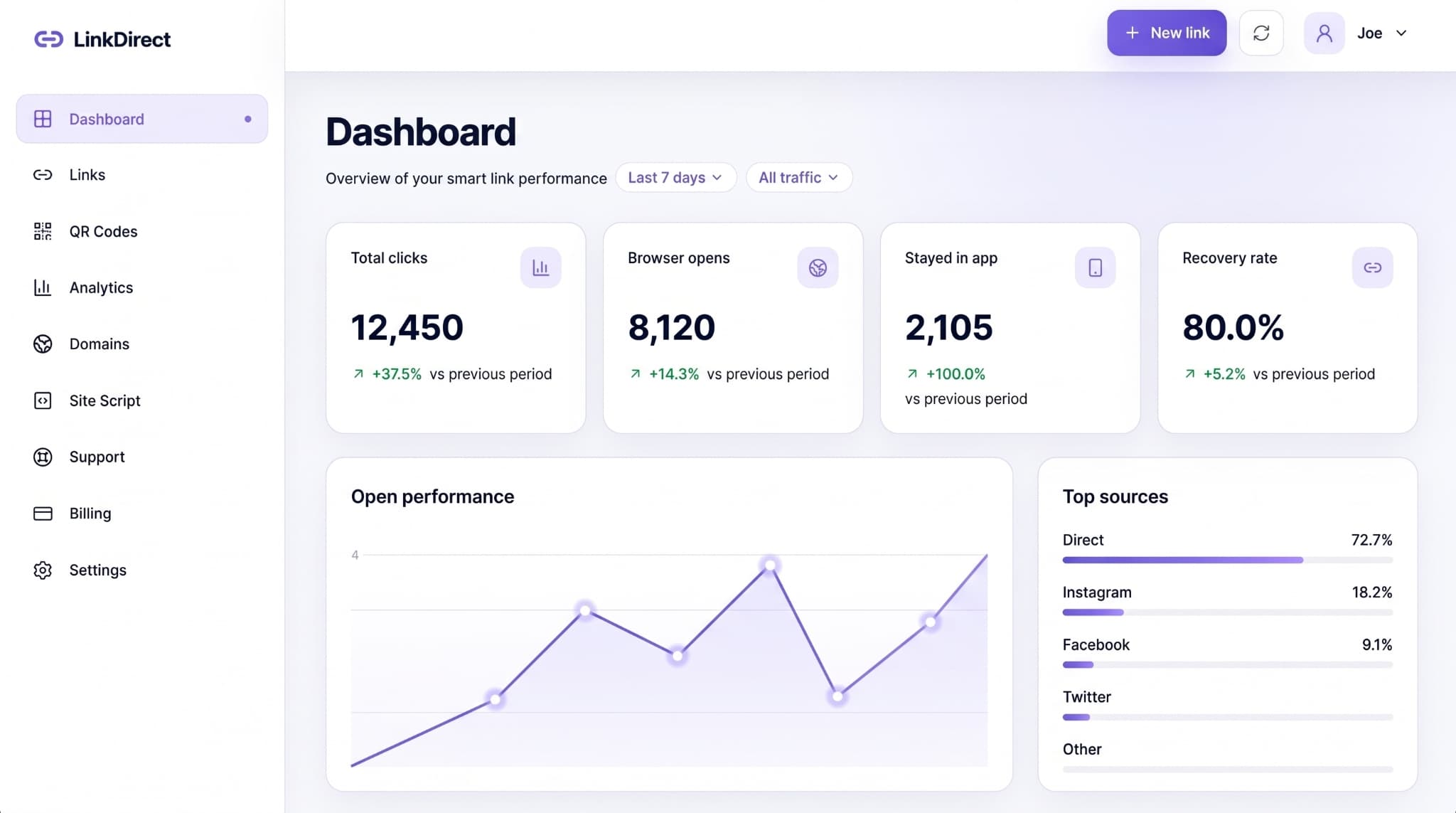Click the Total clicks chart icon
1456x813 pixels.
(540, 267)
